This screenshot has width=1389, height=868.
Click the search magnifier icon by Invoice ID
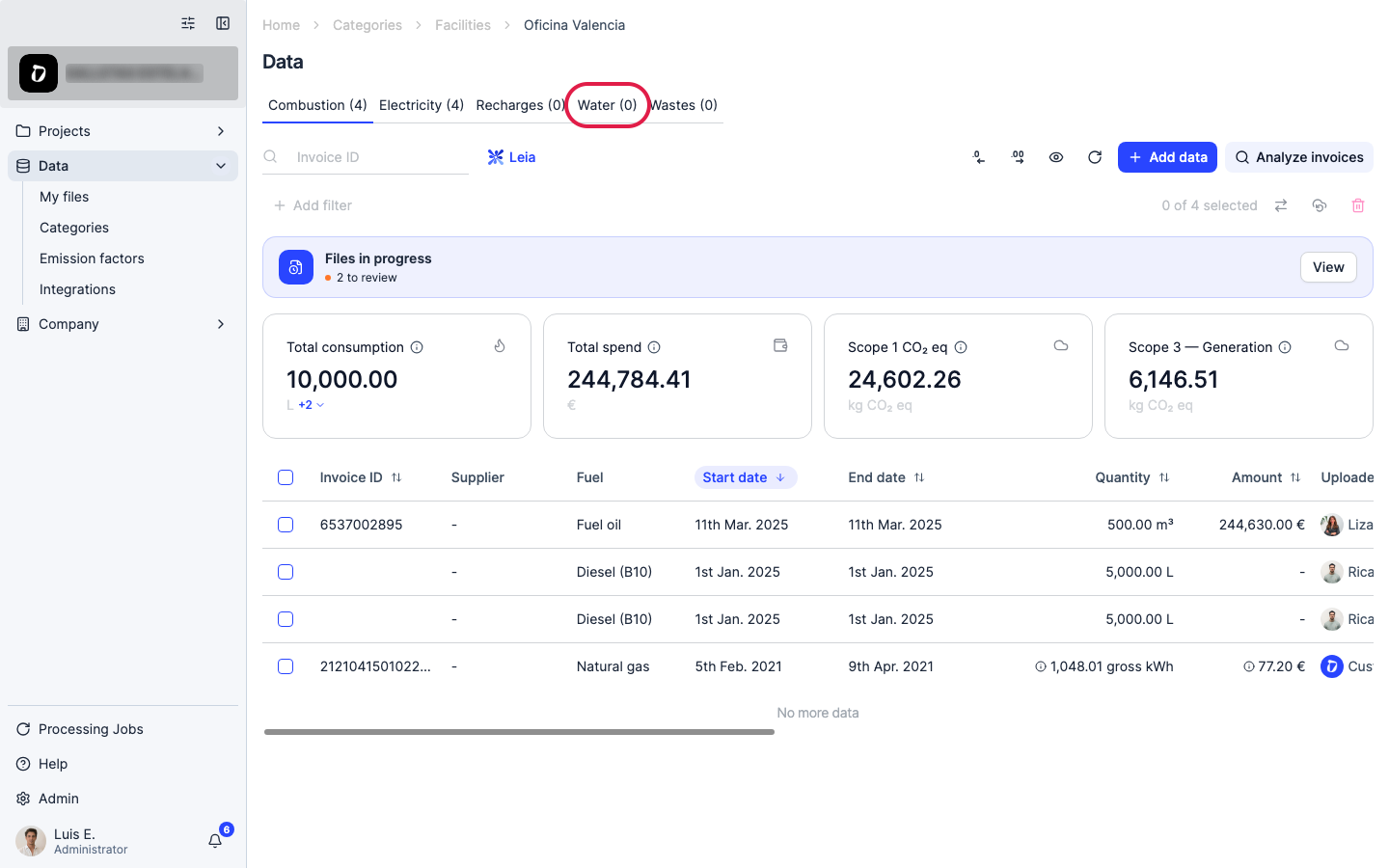[271, 156]
